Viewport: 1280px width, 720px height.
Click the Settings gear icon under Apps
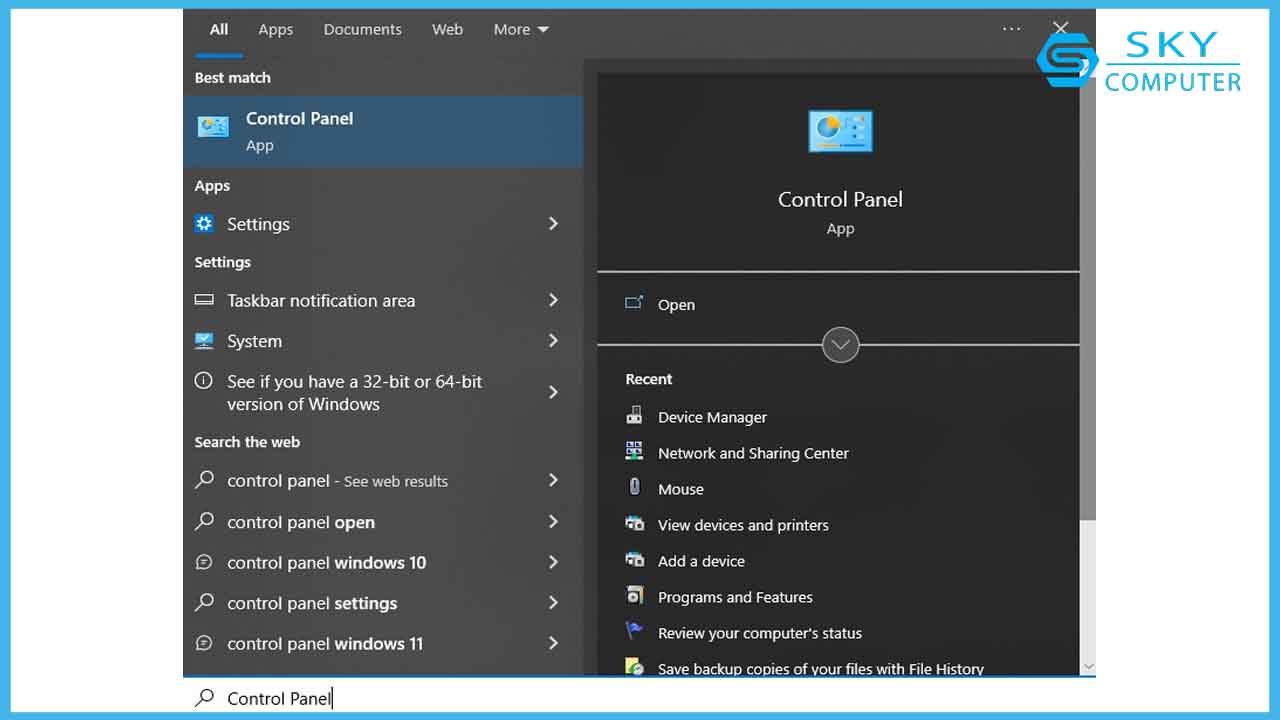pyautogui.click(x=204, y=224)
